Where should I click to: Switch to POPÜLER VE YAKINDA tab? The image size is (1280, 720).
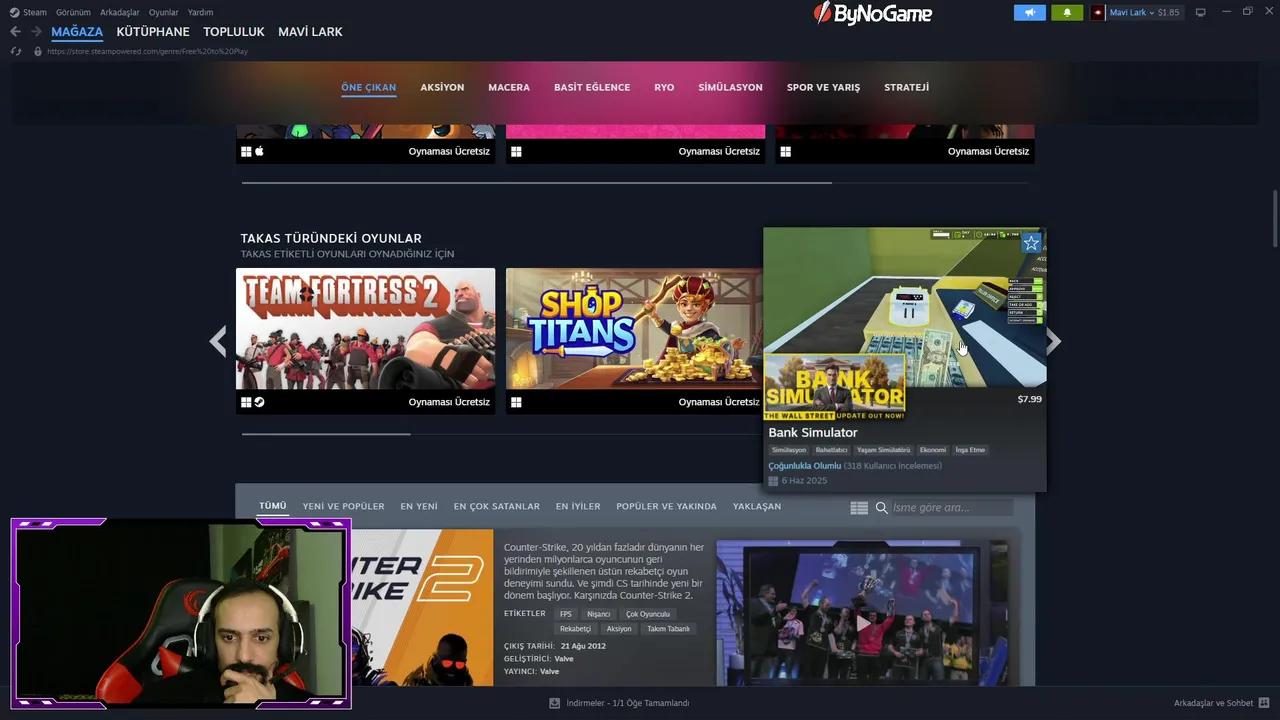pos(666,506)
